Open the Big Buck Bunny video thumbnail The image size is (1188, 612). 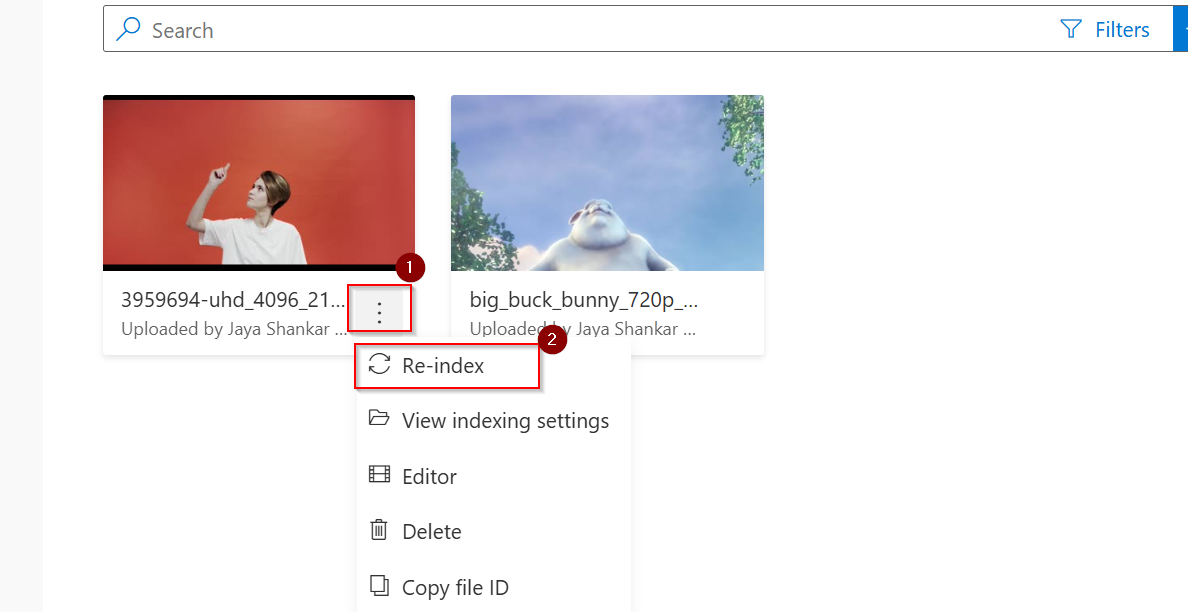(607, 183)
